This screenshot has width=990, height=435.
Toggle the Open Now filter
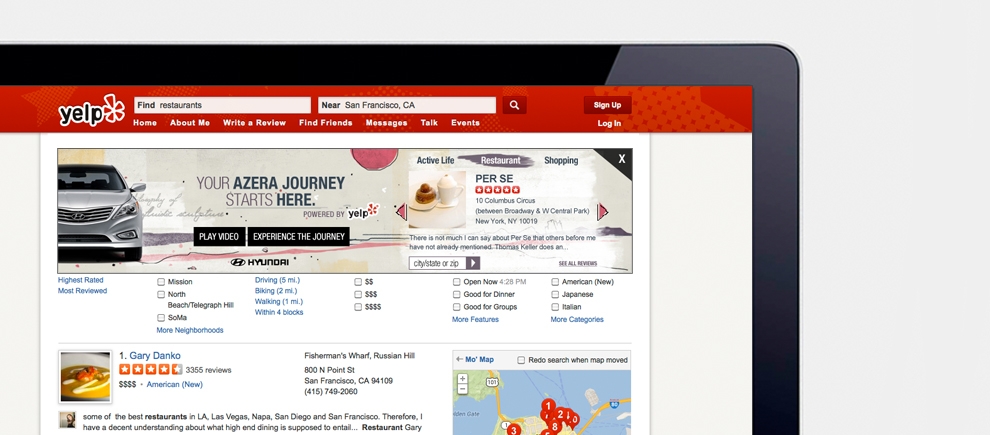456,282
